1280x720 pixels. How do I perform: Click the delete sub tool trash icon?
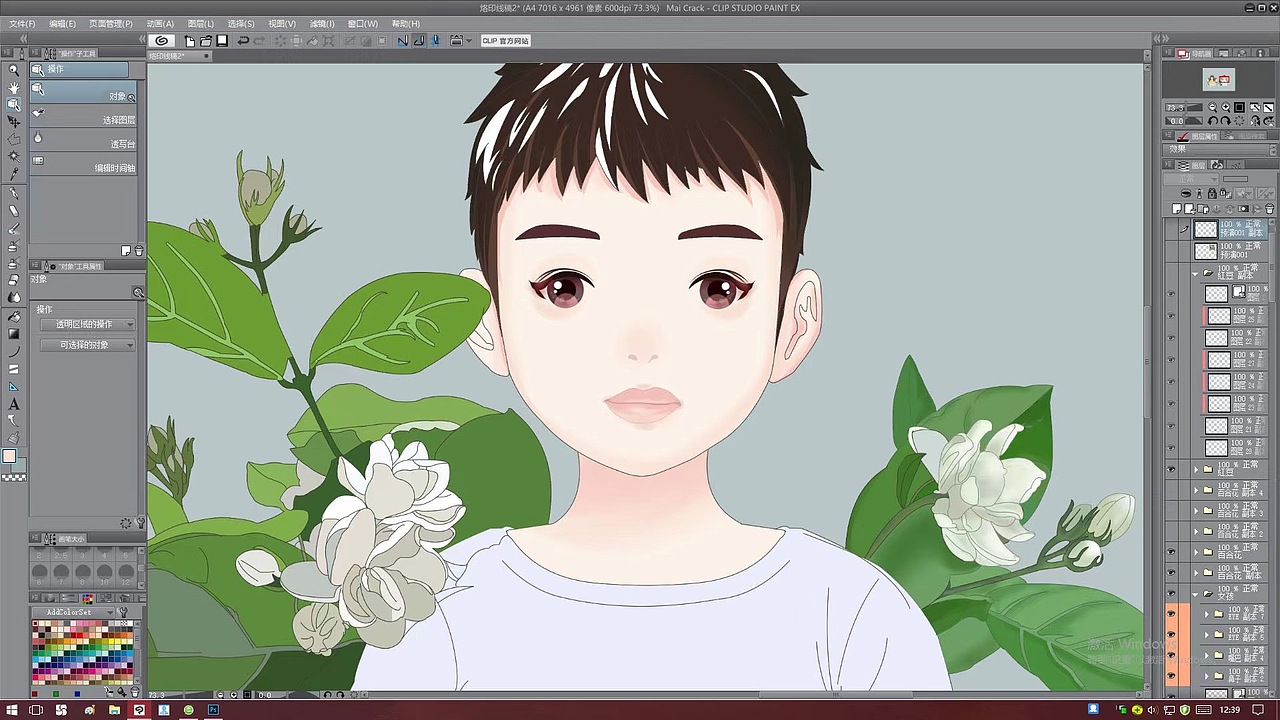point(139,251)
